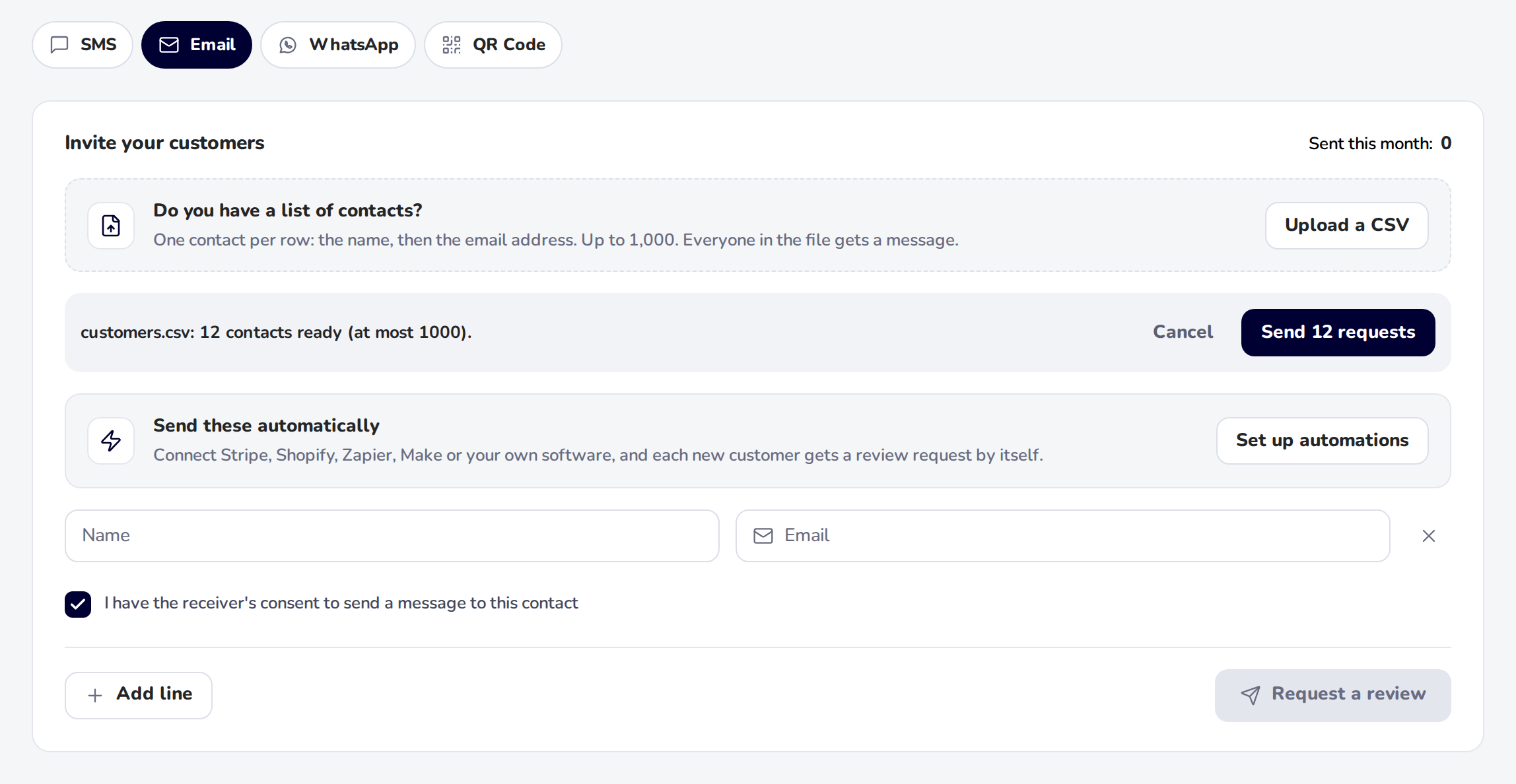Click the 'Invite your customers' heading
The image size is (1516, 784).
point(164,143)
